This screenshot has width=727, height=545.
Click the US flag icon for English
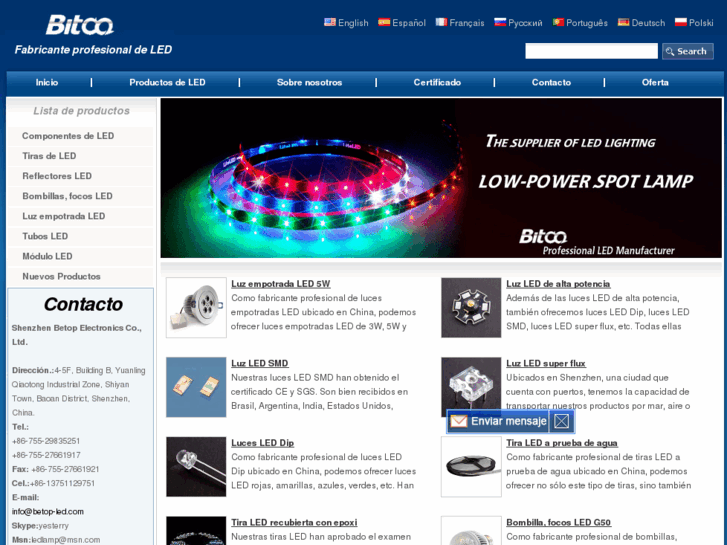click(330, 22)
